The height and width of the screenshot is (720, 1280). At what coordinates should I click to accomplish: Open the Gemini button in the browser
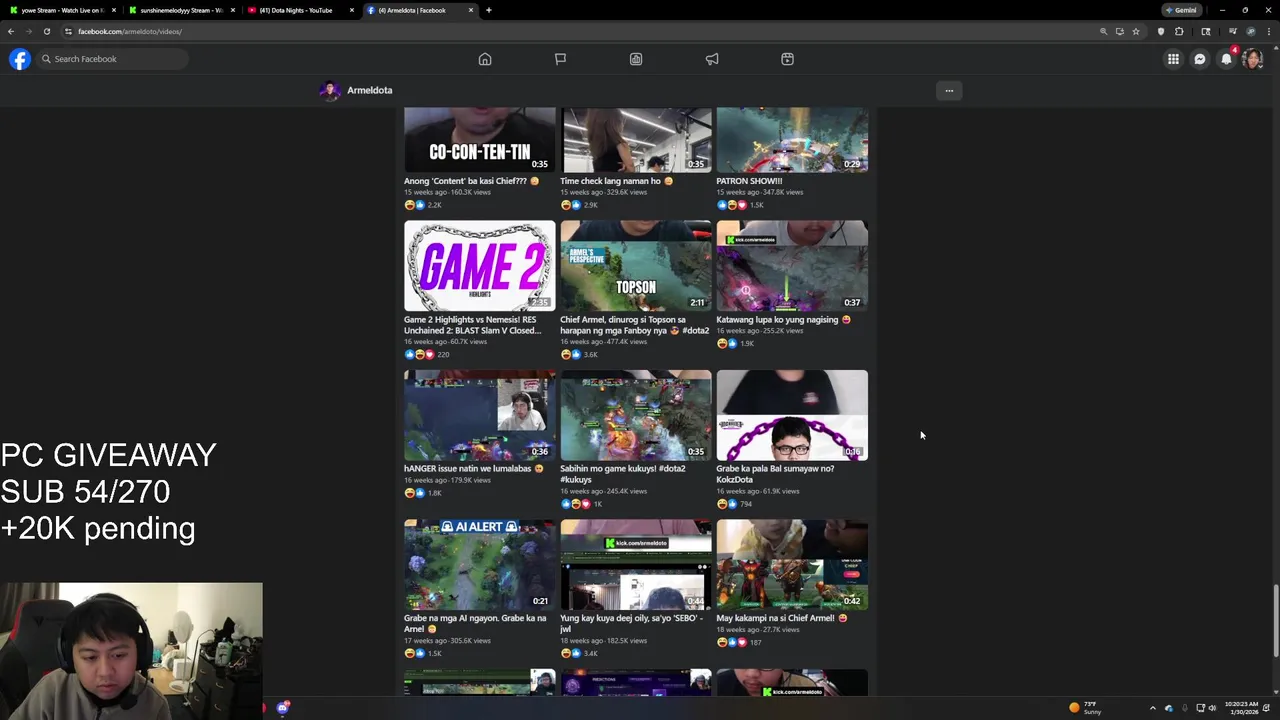click(1181, 10)
